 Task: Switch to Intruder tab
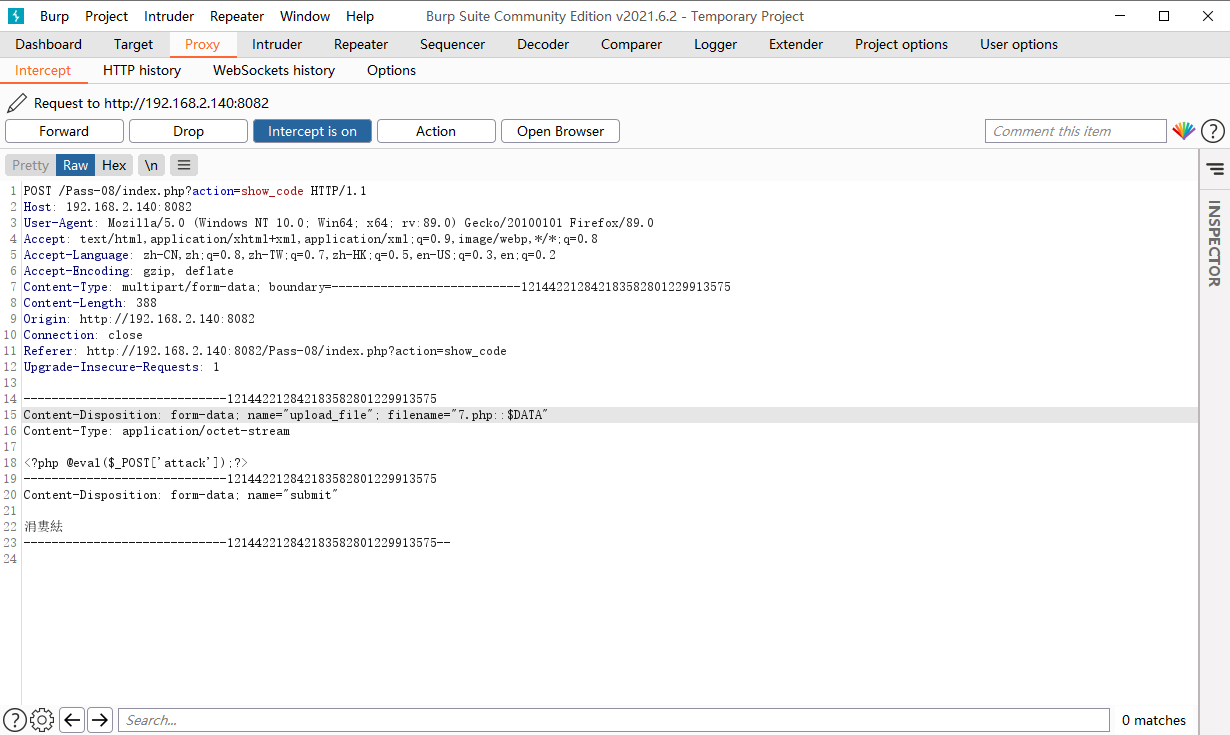[277, 44]
